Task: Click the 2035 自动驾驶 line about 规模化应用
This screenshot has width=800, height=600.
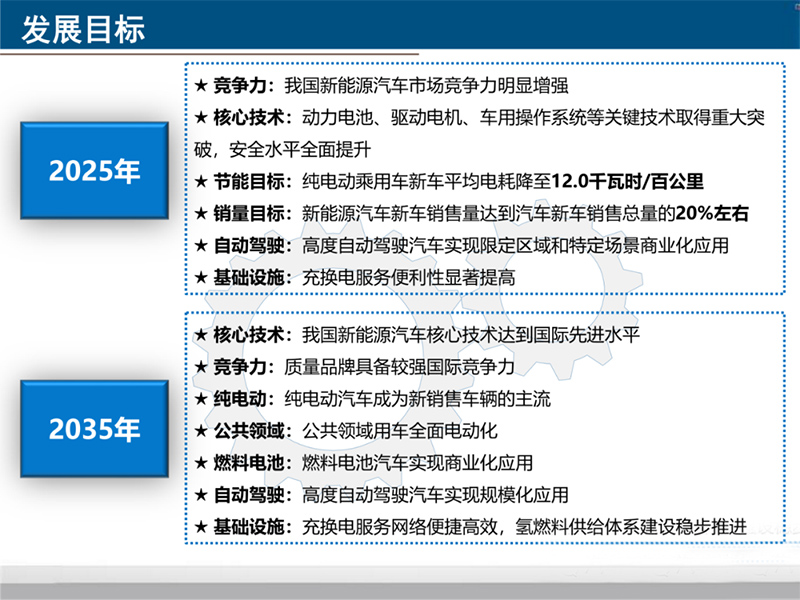Action: coord(381,495)
